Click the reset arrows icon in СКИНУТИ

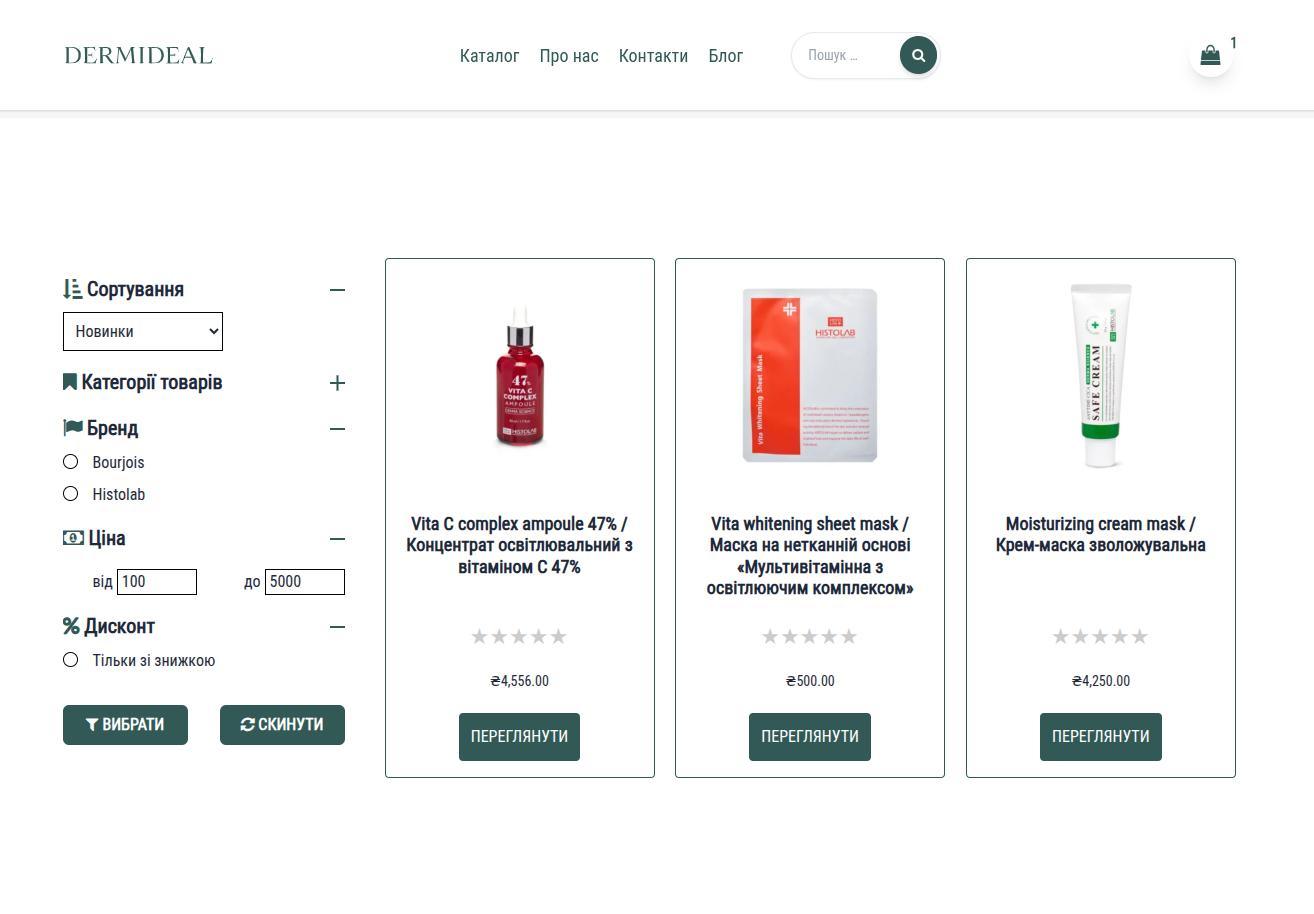[x=247, y=724]
